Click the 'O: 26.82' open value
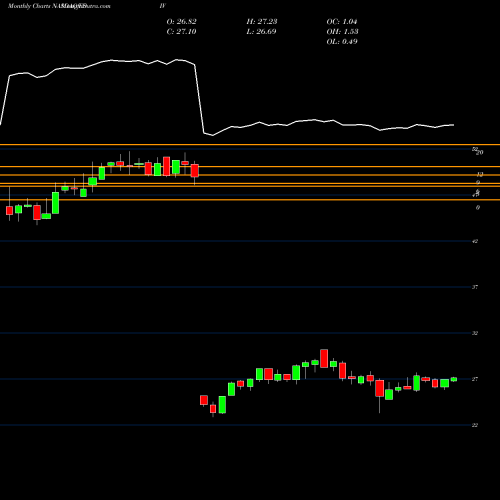 click(181, 22)
